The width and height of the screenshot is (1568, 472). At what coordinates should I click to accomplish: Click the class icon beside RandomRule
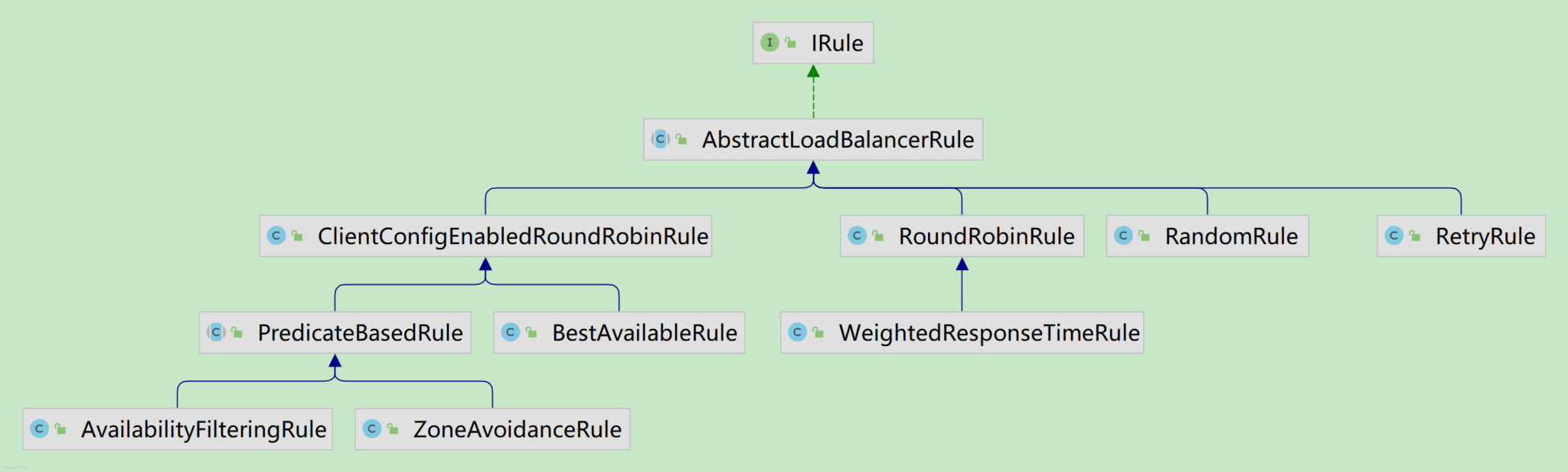(1123, 236)
